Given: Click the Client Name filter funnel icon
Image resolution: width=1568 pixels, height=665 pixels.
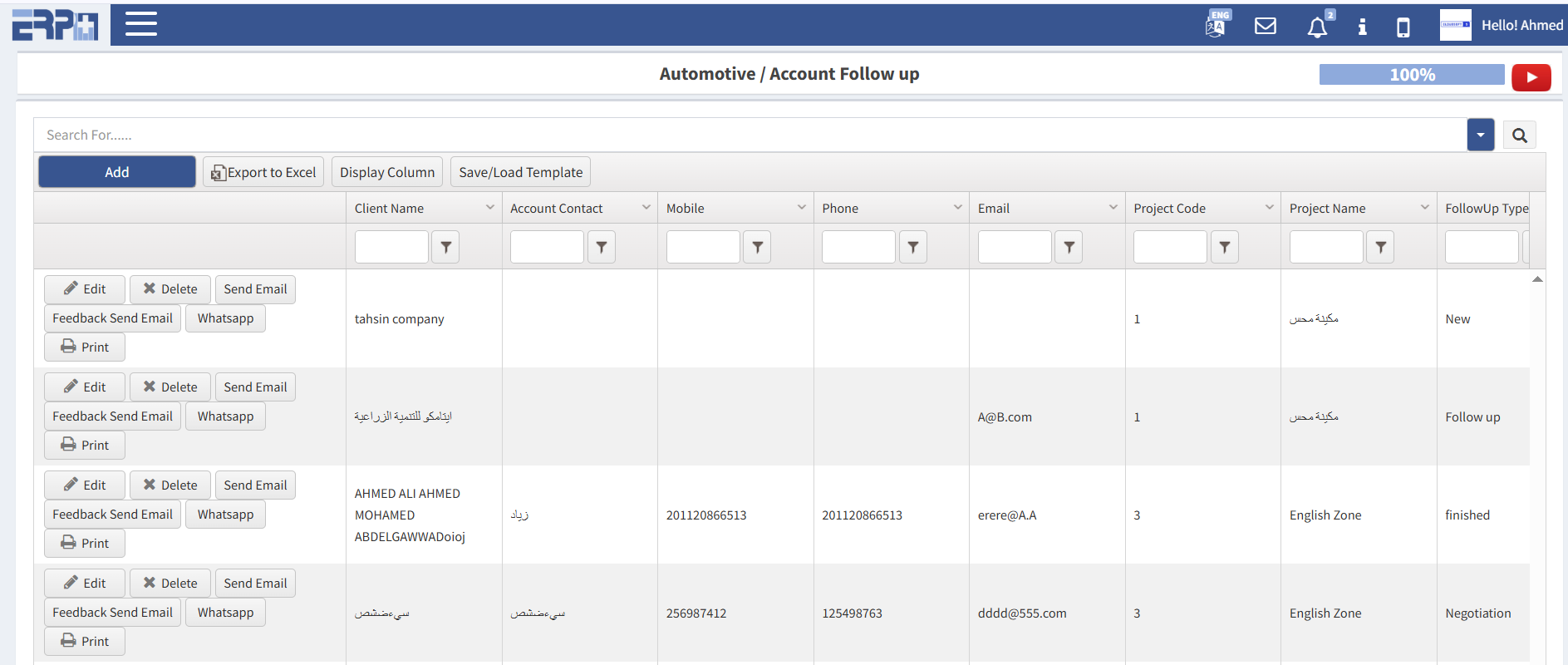Looking at the screenshot, I should (x=445, y=247).
